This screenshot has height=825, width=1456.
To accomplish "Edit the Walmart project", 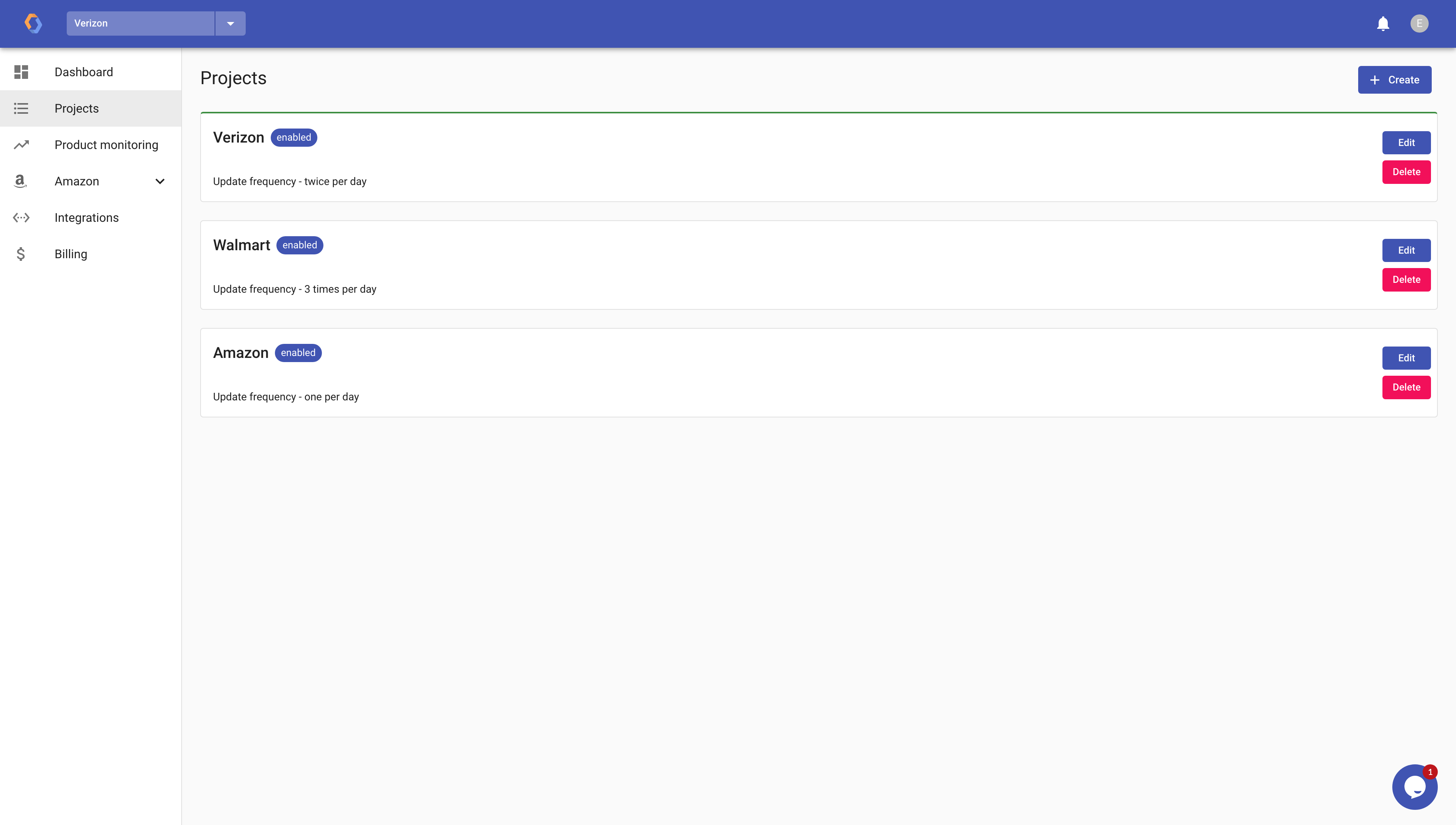I will point(1406,251).
